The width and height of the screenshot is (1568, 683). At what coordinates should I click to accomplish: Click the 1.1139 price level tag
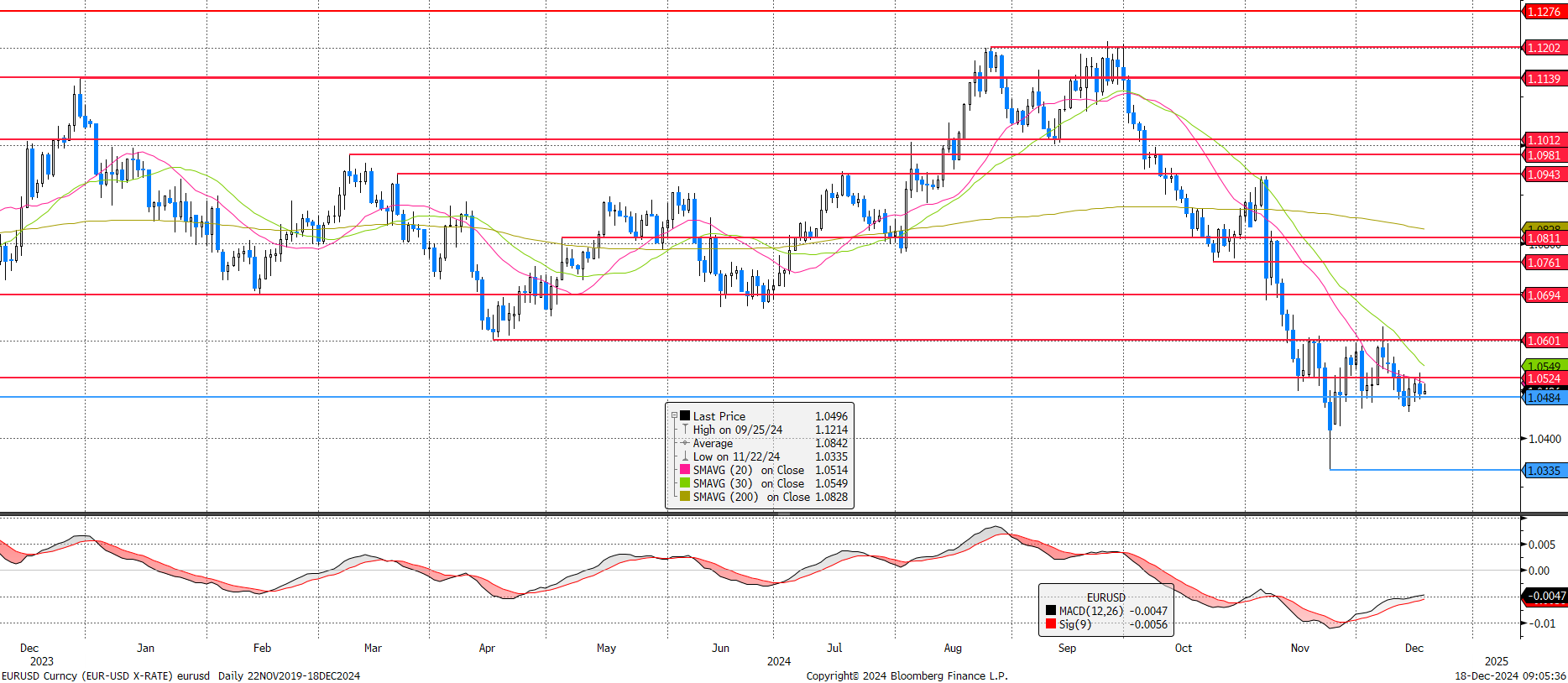pos(1544,79)
